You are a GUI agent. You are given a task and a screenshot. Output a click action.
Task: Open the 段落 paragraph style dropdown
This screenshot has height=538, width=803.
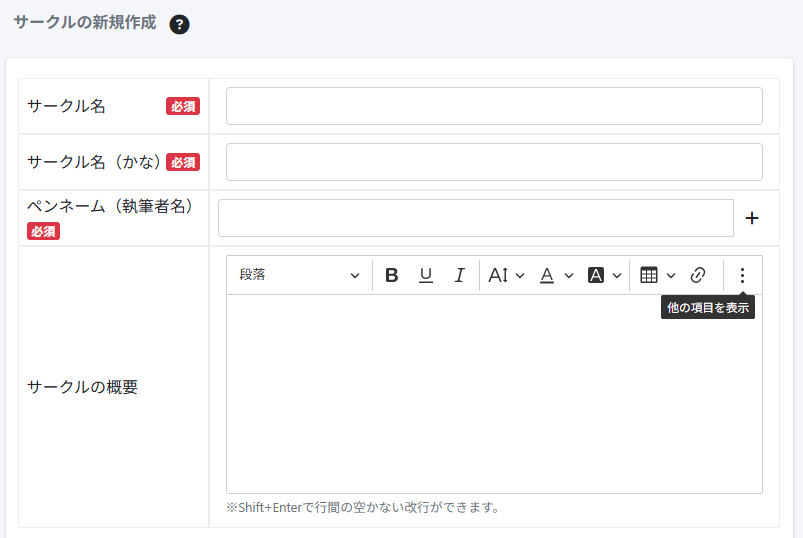(300, 275)
